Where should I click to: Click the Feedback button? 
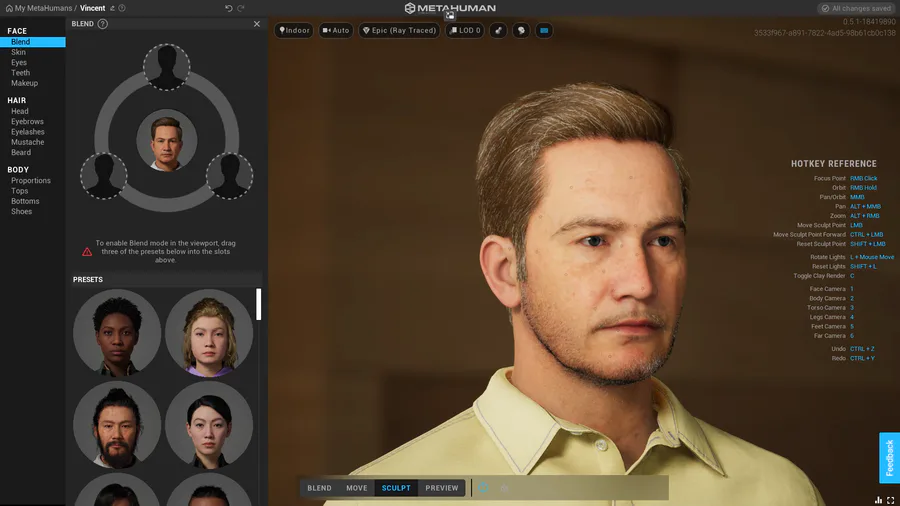pyautogui.click(x=890, y=458)
